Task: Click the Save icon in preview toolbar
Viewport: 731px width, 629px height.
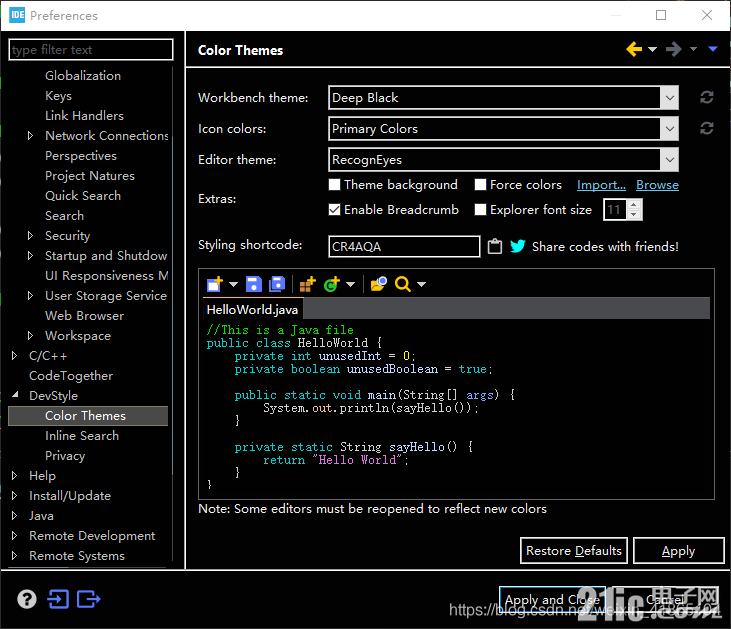Action: [254, 284]
